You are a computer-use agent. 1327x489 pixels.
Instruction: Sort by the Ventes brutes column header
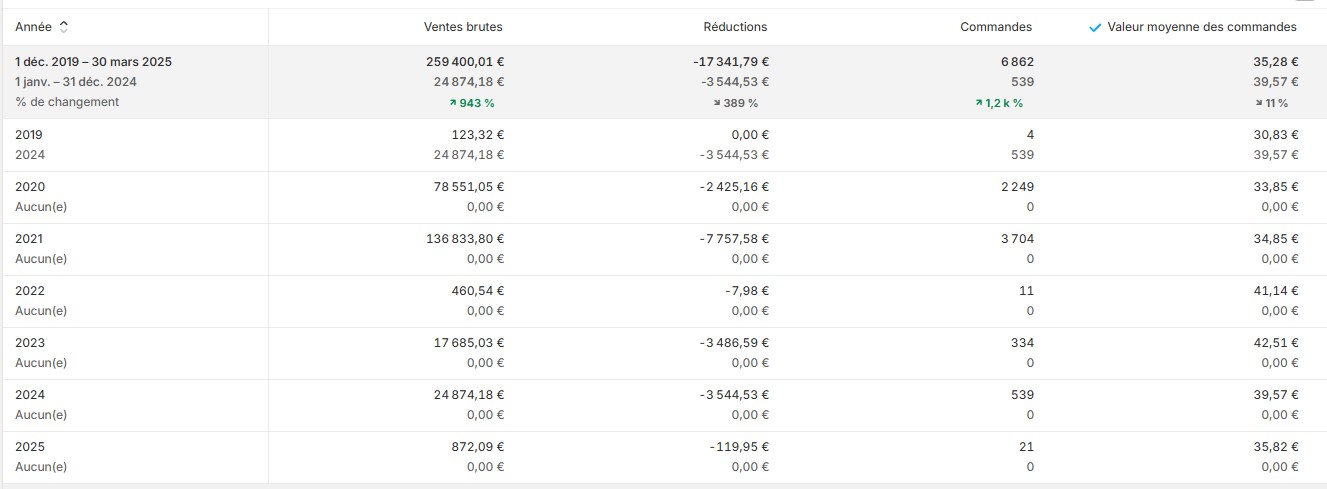[x=464, y=27]
